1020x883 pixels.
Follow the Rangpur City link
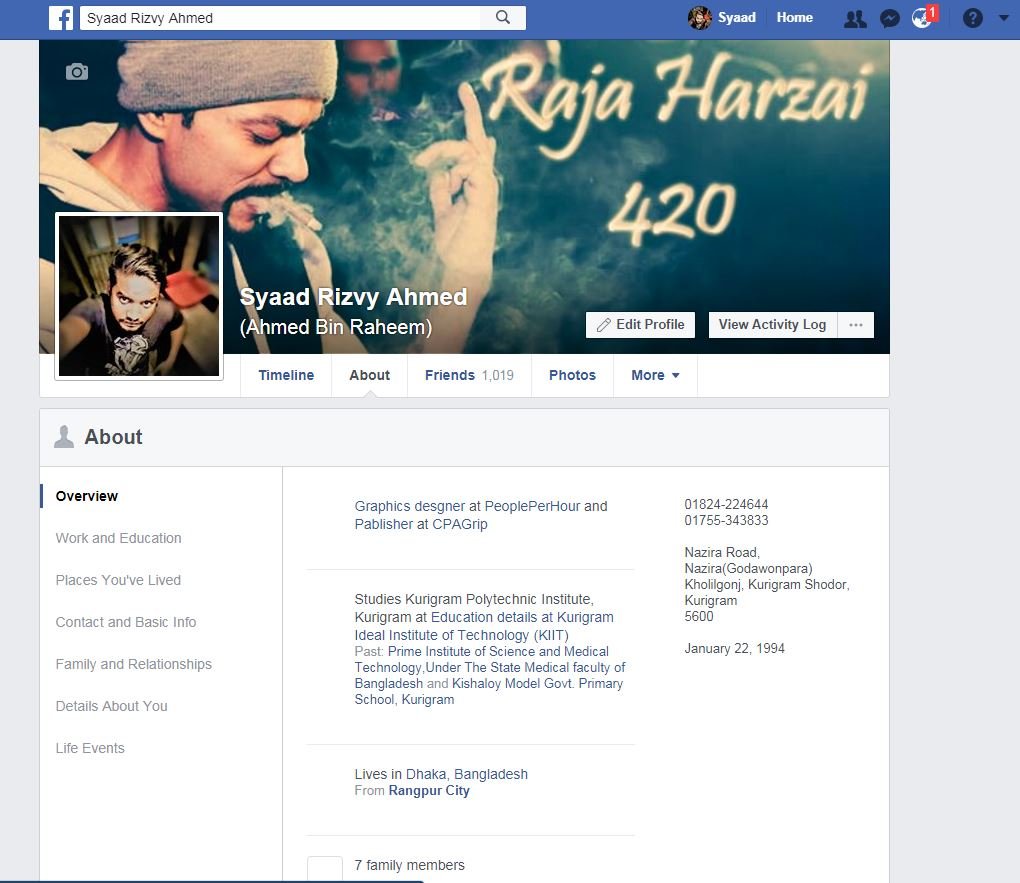point(428,790)
